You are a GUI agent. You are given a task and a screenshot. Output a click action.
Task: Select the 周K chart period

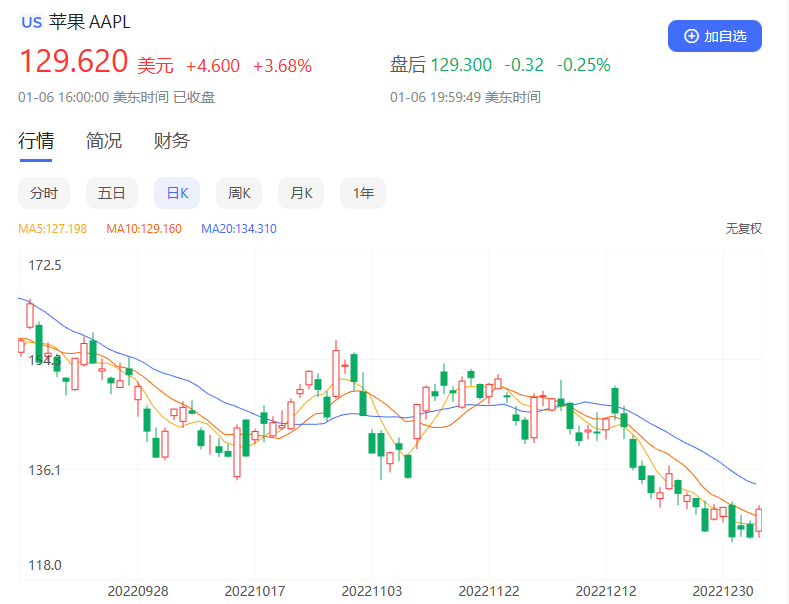(x=239, y=193)
